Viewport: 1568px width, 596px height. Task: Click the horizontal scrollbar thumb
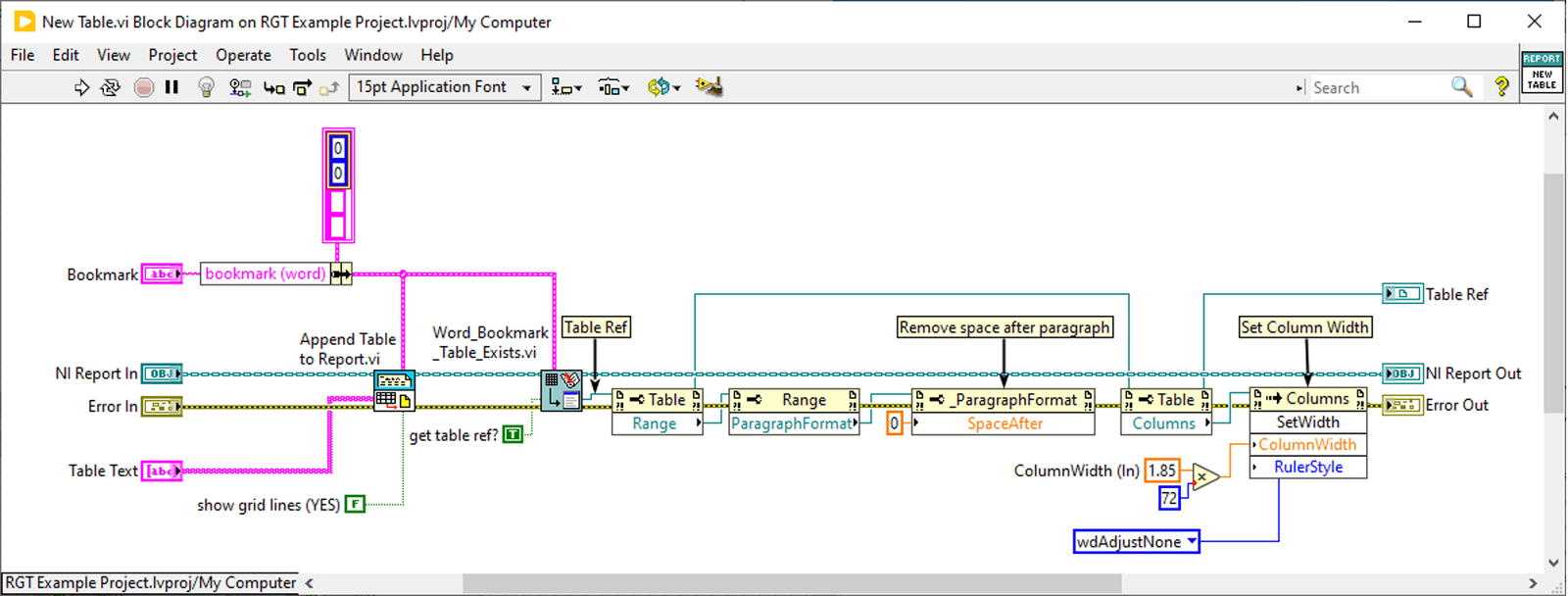pyautogui.click(x=792, y=583)
